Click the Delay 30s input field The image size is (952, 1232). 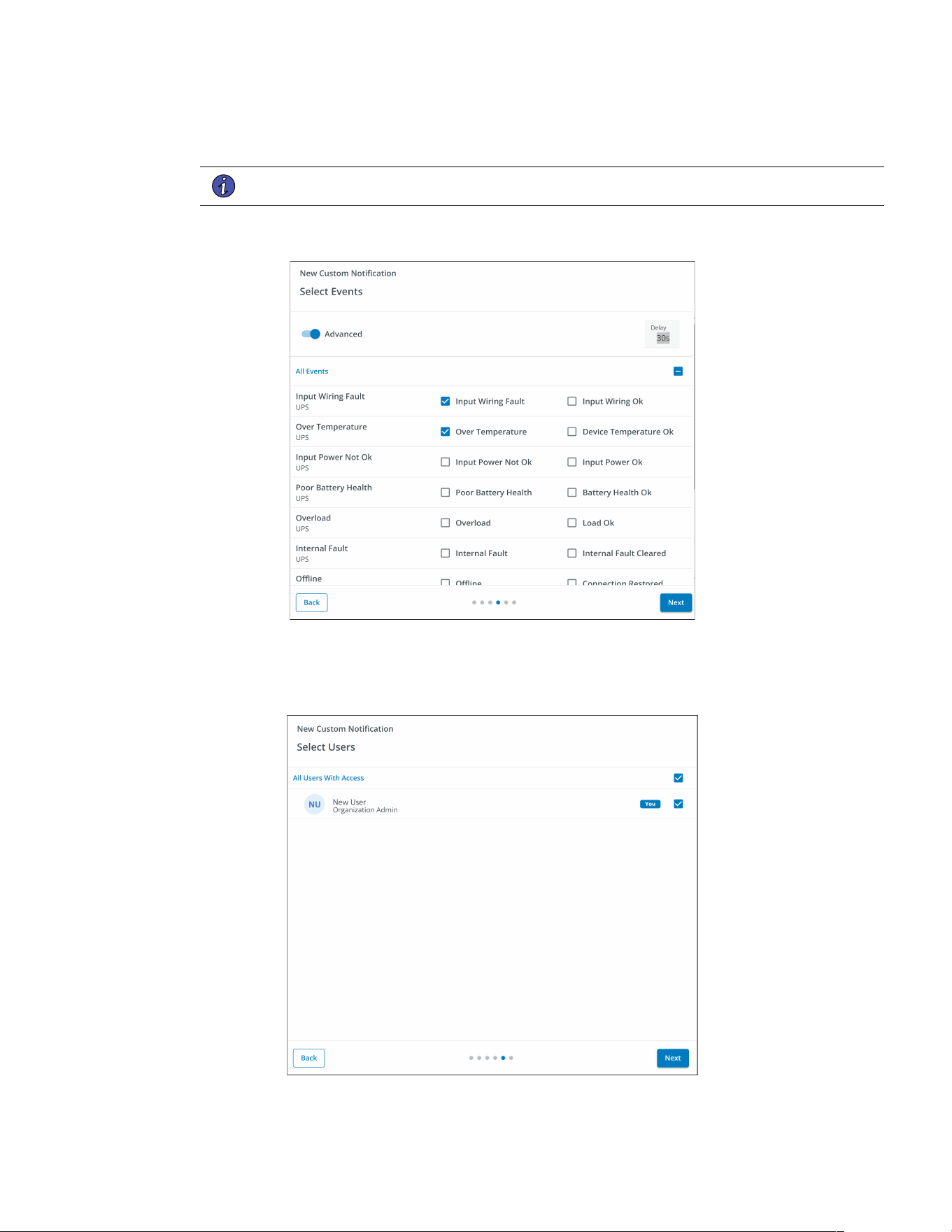coord(662,334)
